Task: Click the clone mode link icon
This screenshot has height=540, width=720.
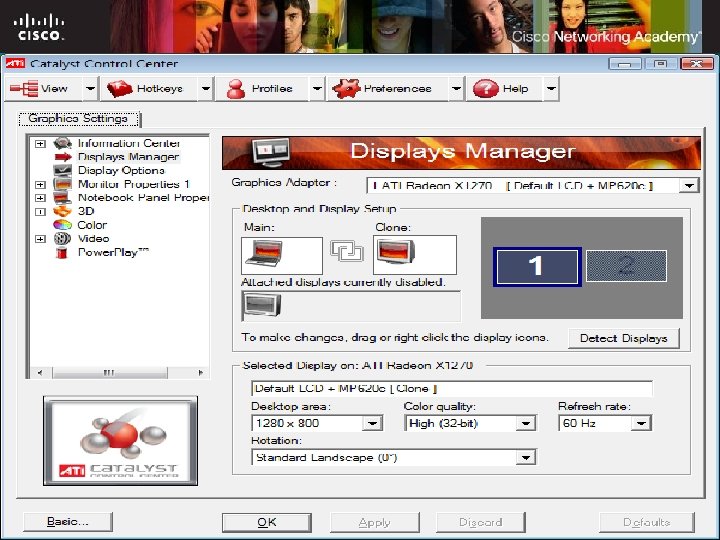Action: coord(347,252)
